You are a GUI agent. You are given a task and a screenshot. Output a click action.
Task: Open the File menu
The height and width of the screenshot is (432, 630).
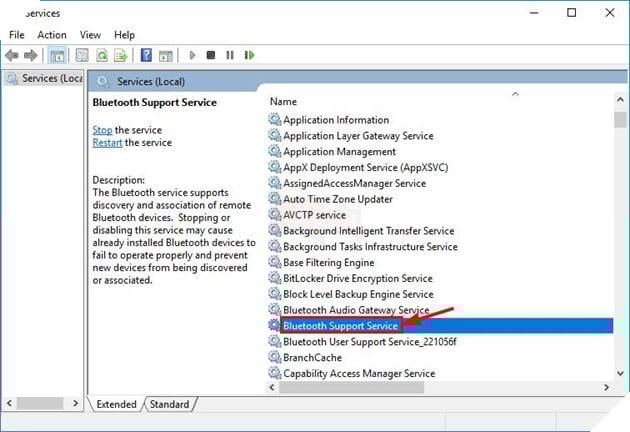[x=17, y=35]
